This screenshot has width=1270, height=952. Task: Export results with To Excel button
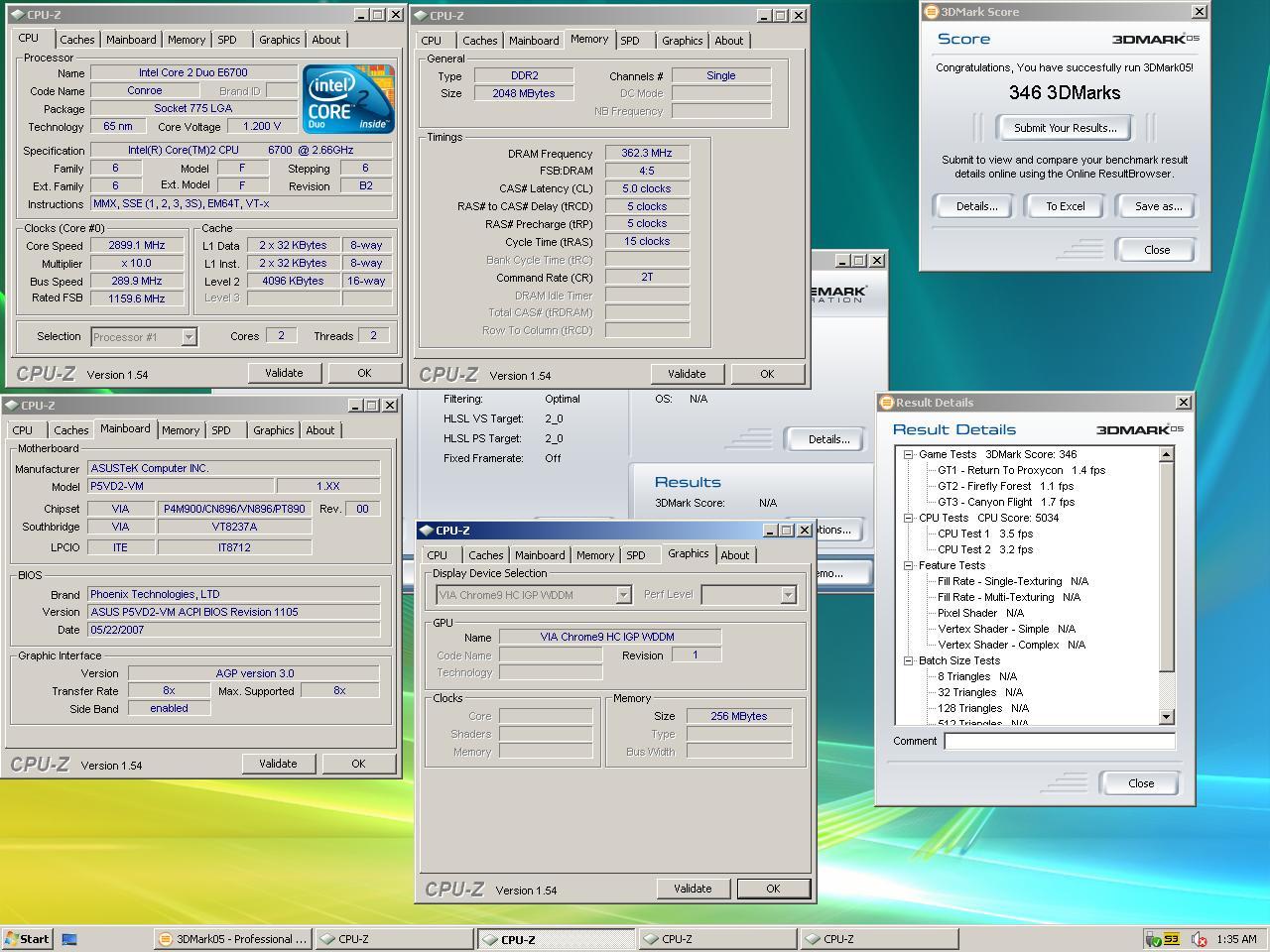pos(1066,206)
